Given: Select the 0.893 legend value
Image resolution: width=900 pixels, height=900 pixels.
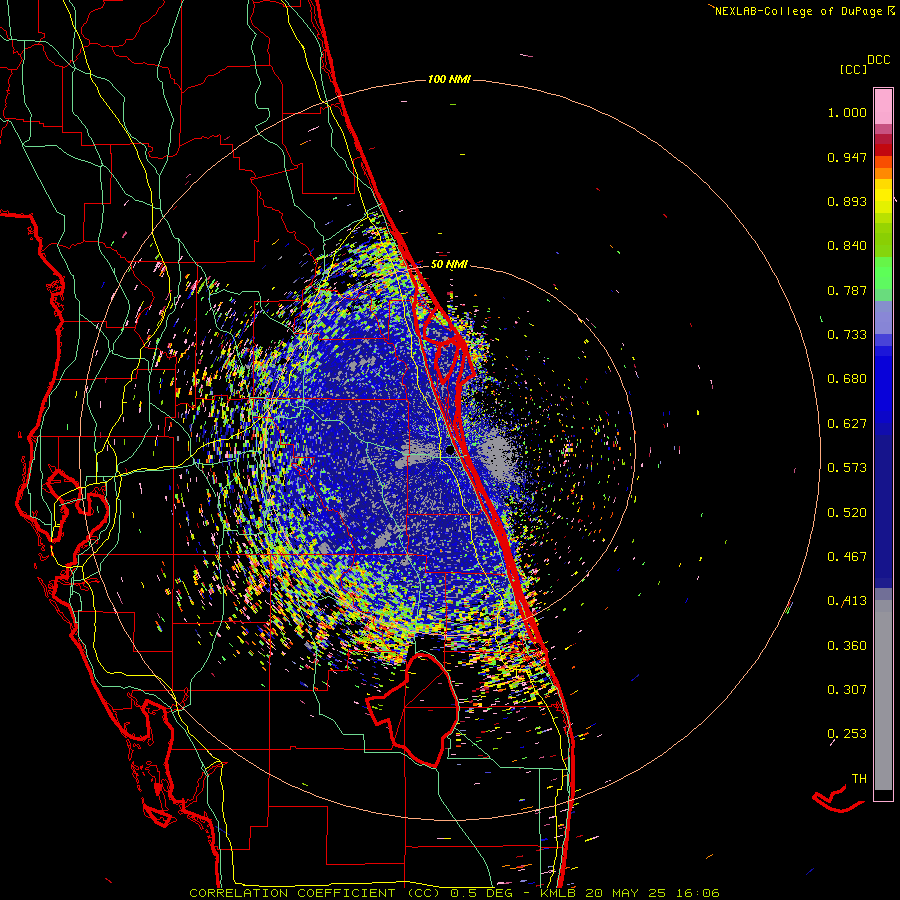Looking at the screenshot, I should pyautogui.click(x=847, y=201).
